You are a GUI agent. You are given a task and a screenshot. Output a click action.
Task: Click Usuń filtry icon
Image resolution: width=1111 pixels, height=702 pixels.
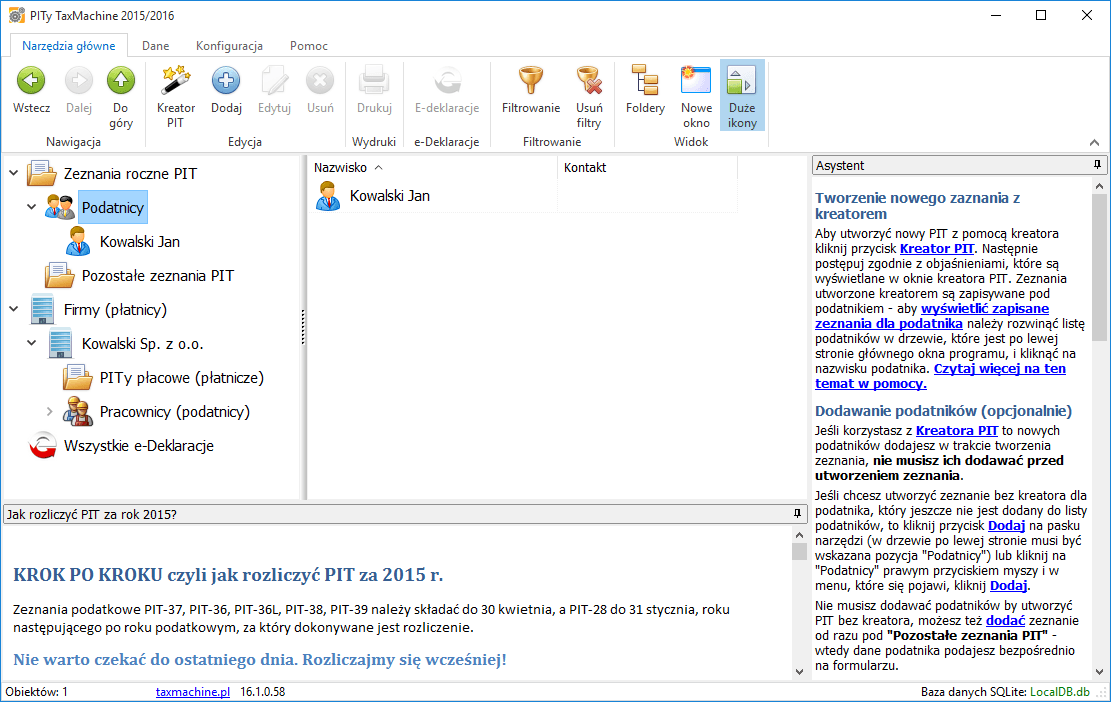(x=589, y=82)
